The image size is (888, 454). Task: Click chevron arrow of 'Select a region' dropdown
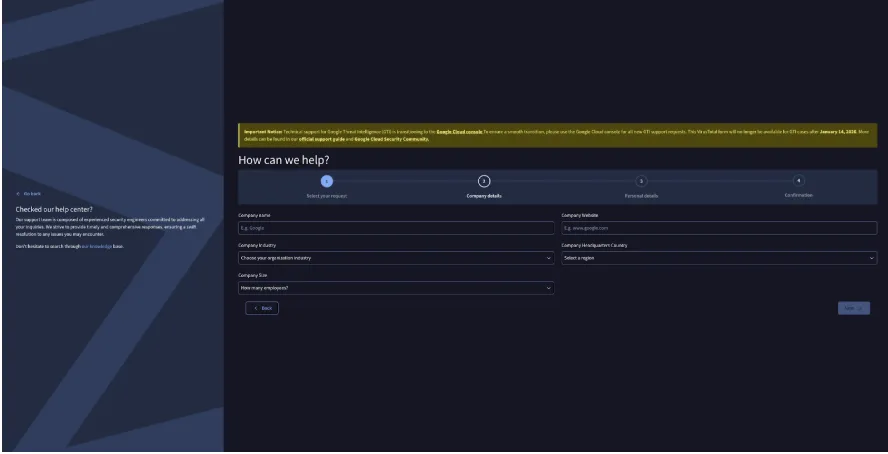click(871, 258)
